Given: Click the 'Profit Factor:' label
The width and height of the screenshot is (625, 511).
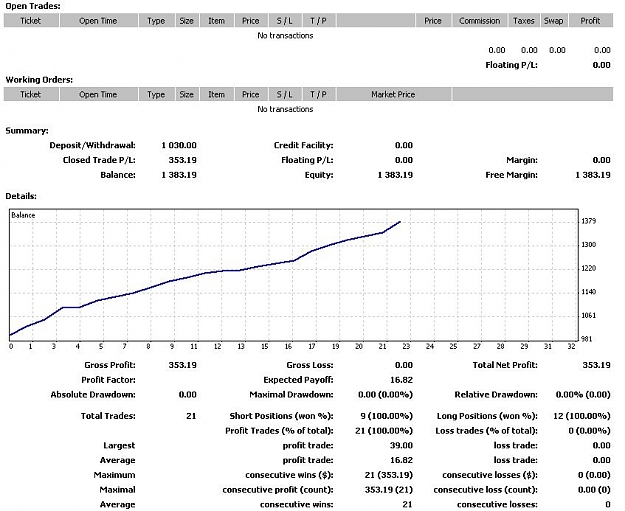Looking at the screenshot, I should coord(108,380).
